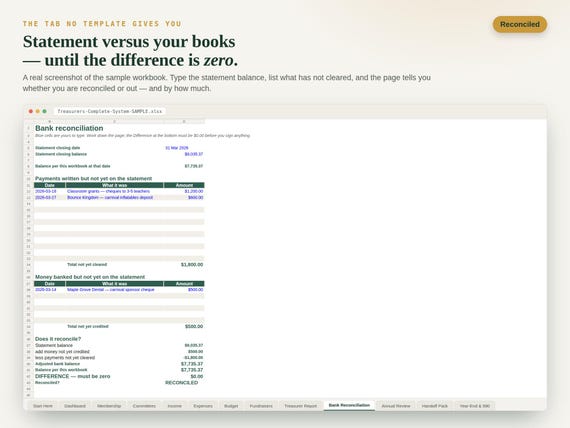This screenshot has width=570, height=428.
Task: Click the Less payments not yet cleared row
Action: pyautogui.click(x=119, y=358)
